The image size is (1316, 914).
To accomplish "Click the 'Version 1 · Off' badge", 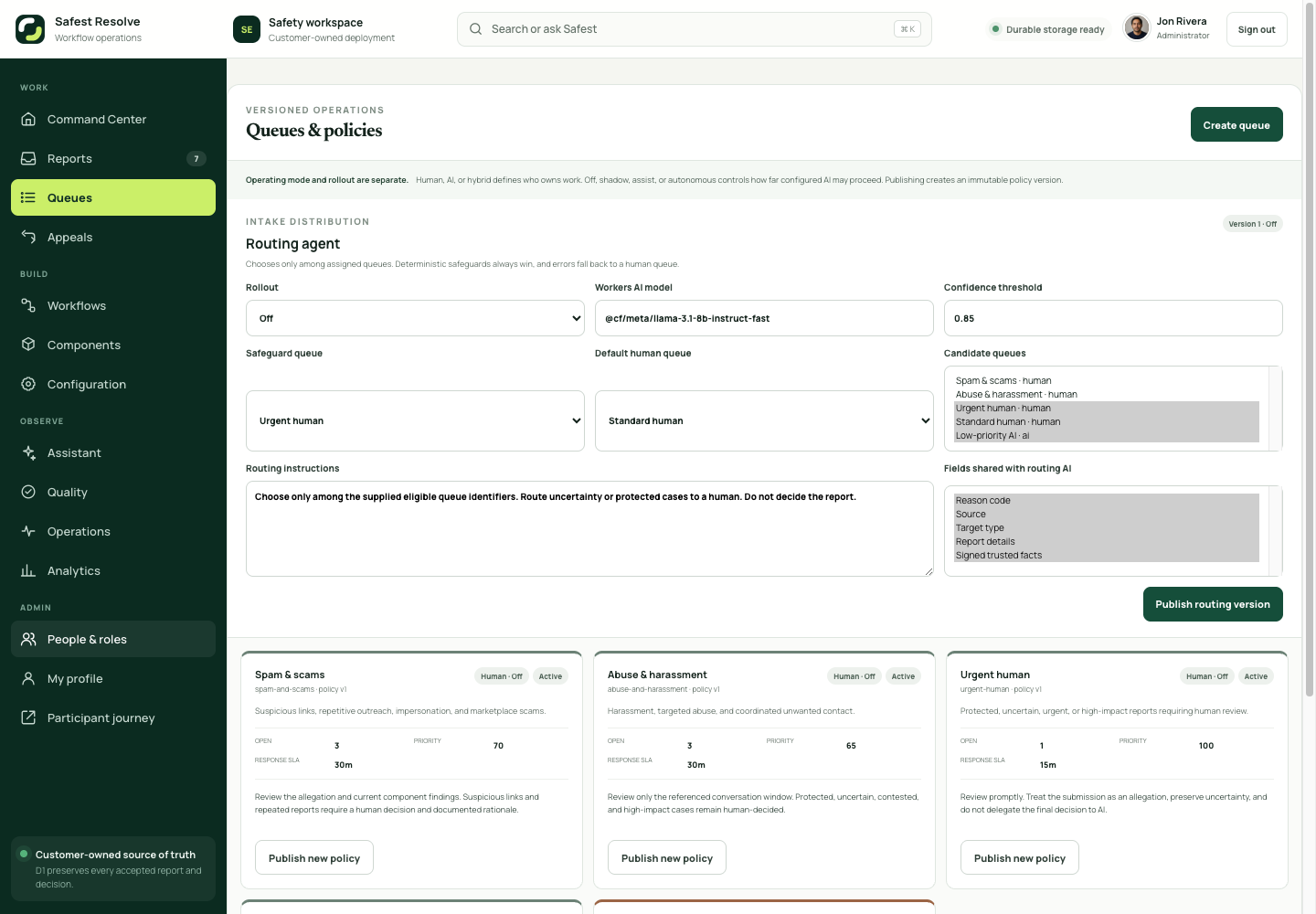I will tap(1253, 224).
